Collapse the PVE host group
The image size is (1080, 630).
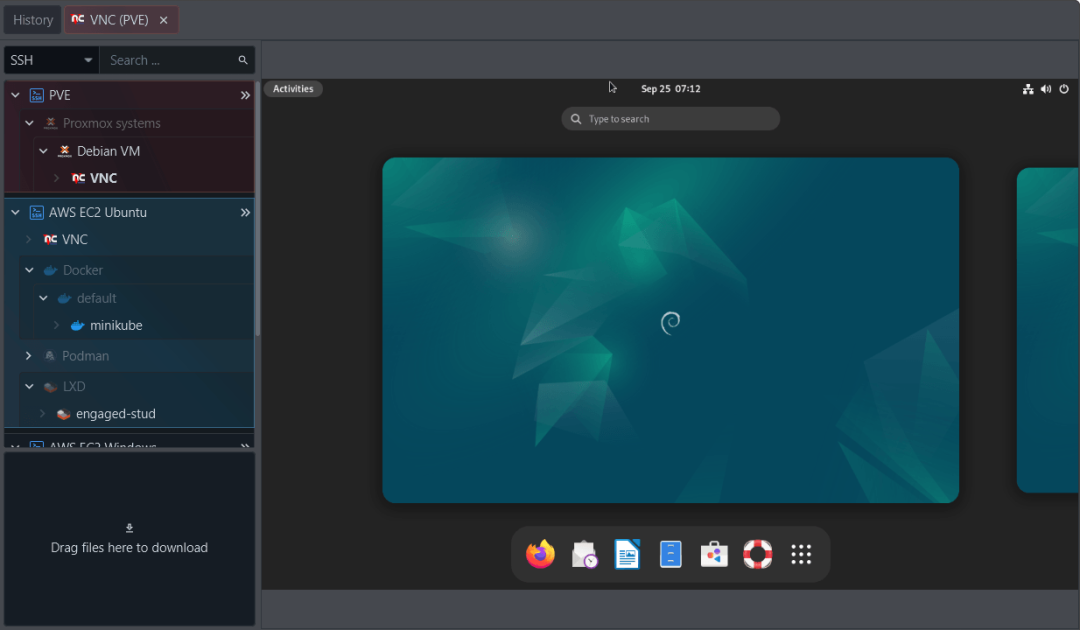pos(14,94)
